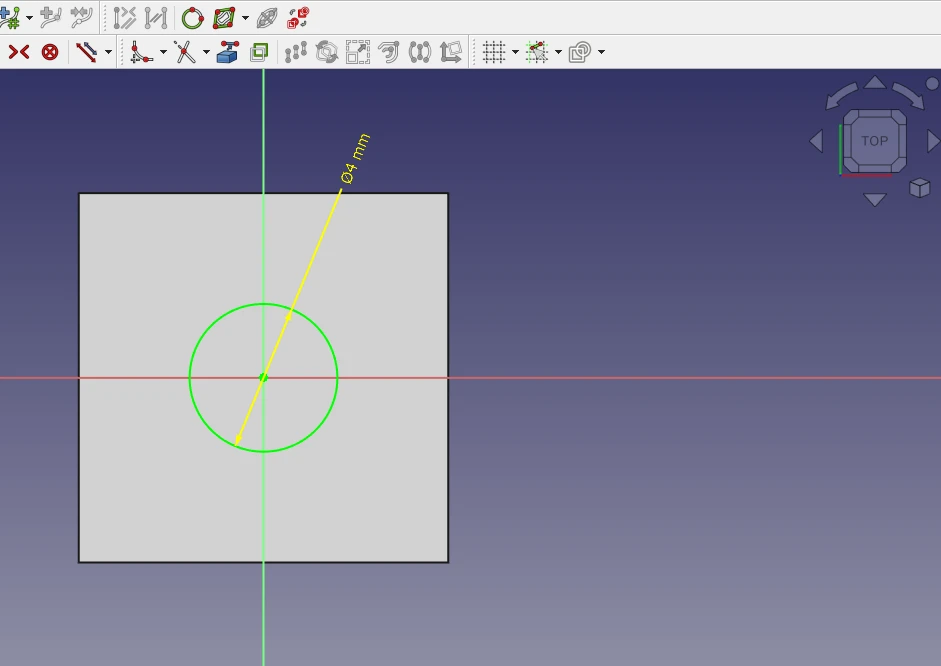Open the dimension constraint dropdown arrow
Viewport: 941px width, 666px height.
pos(109,52)
